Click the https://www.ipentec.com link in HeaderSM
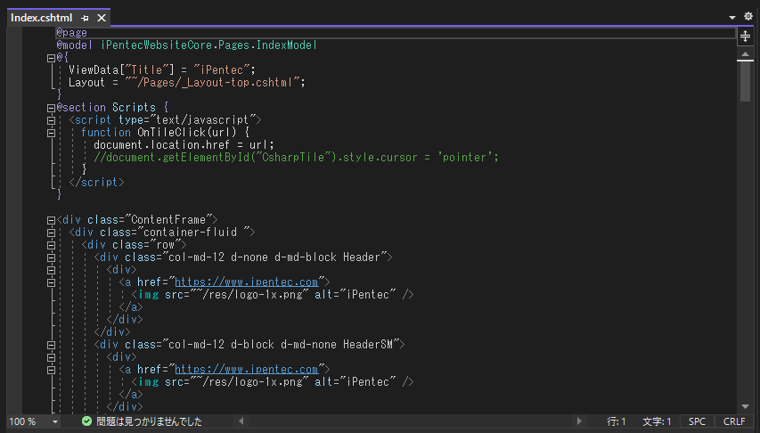The height and width of the screenshot is (433, 760). (246, 369)
